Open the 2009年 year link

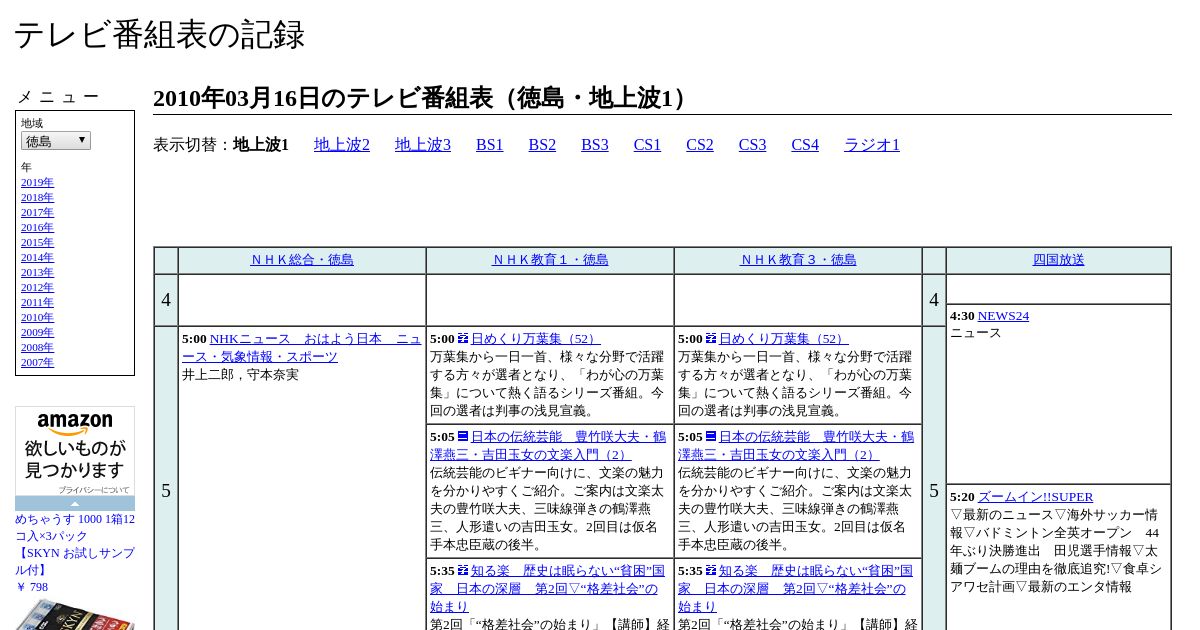[x=37, y=333]
